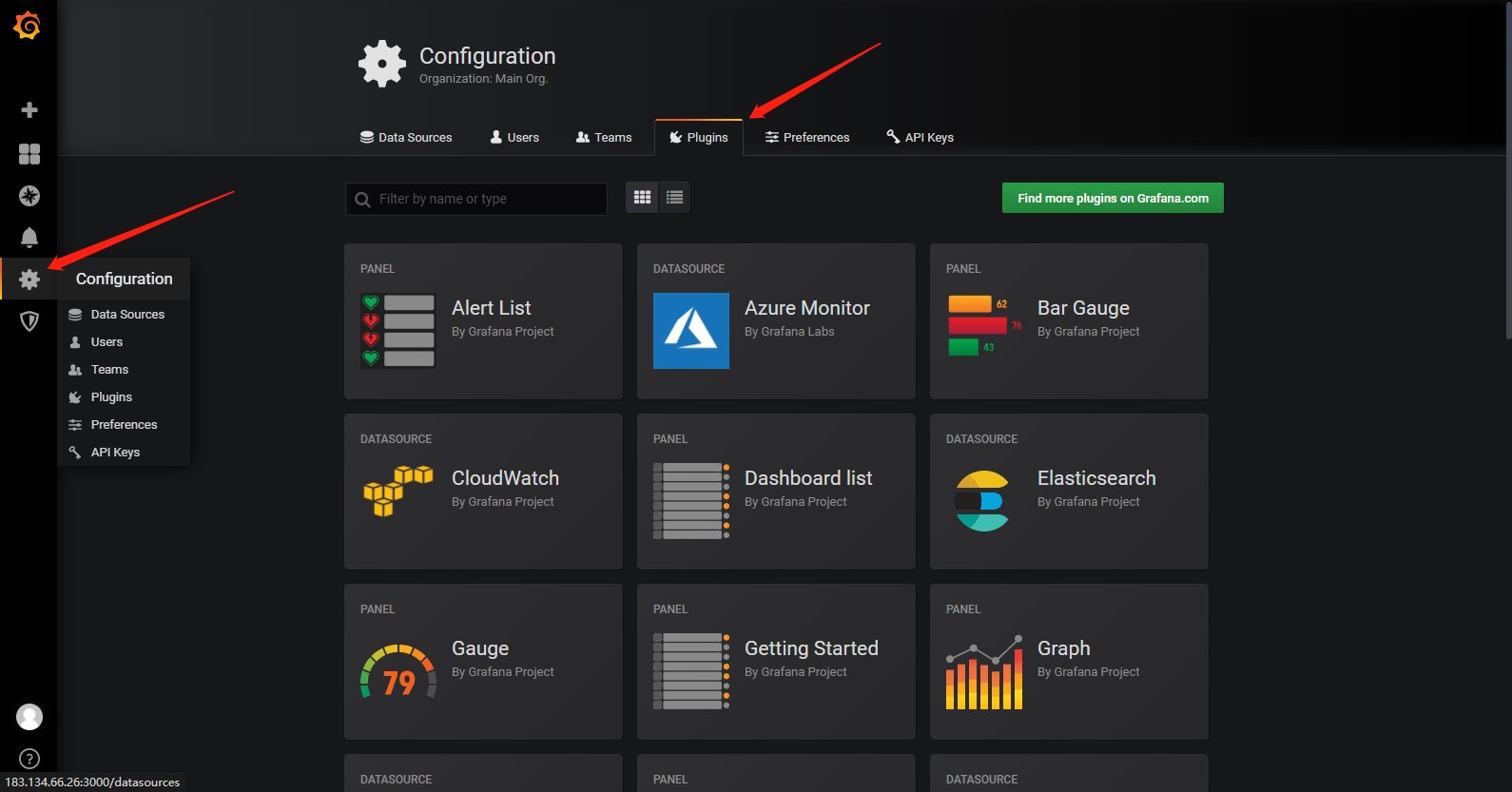Screen dimensions: 1512x792
Task: Click the Data Sources tab database icon
Action: click(367, 137)
